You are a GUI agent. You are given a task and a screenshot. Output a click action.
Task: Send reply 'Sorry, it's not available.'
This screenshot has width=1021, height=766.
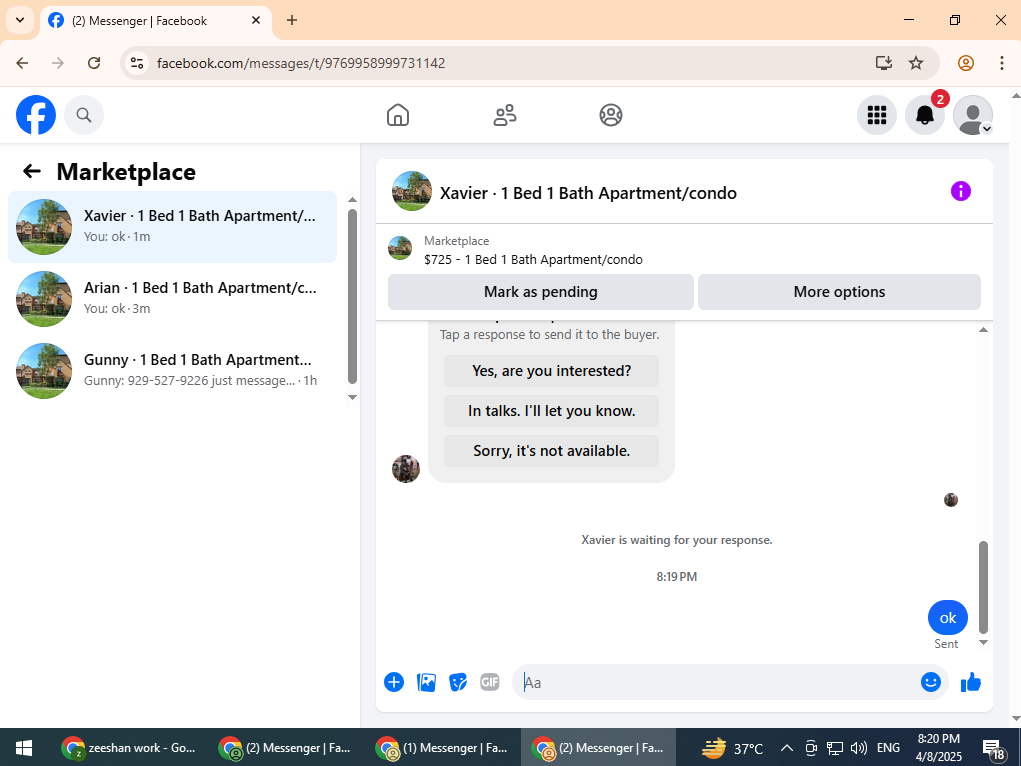coord(551,451)
